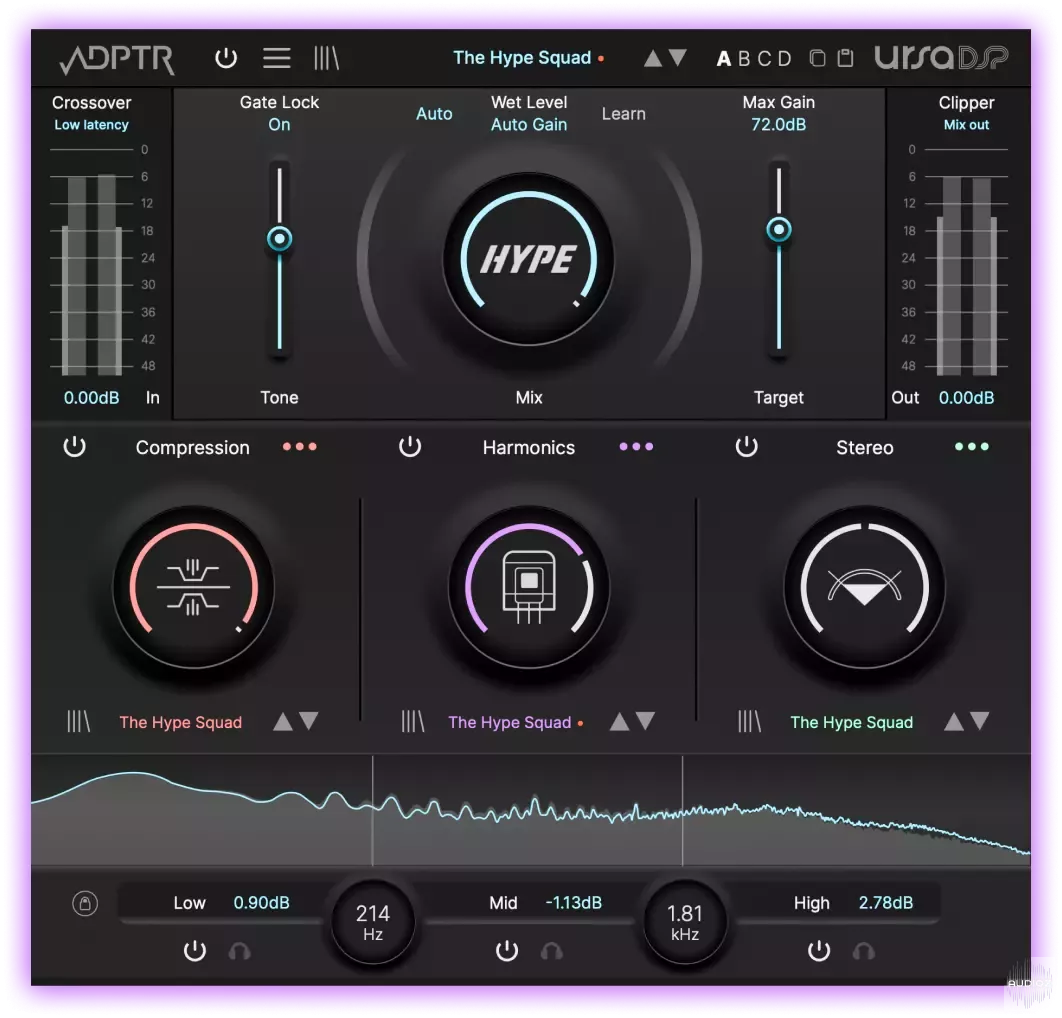Toggle Compression module power

click(75, 447)
